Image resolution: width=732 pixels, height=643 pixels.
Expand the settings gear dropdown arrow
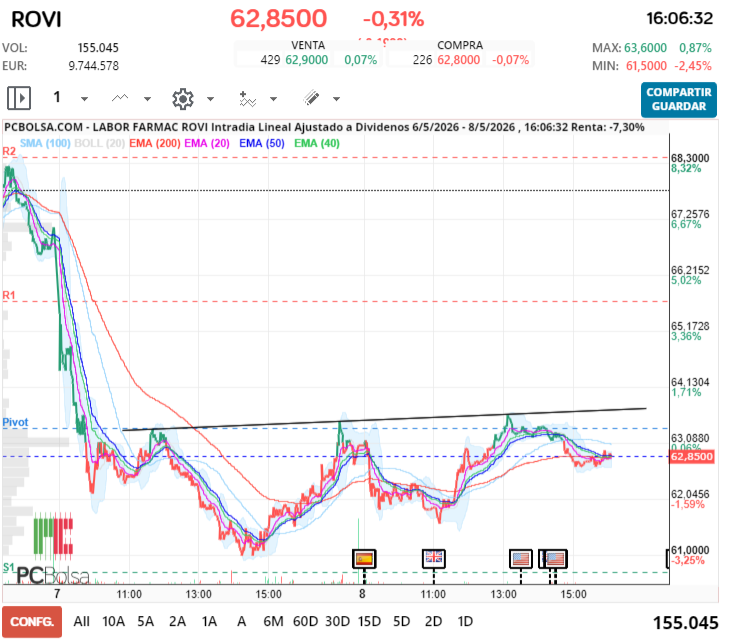211,99
